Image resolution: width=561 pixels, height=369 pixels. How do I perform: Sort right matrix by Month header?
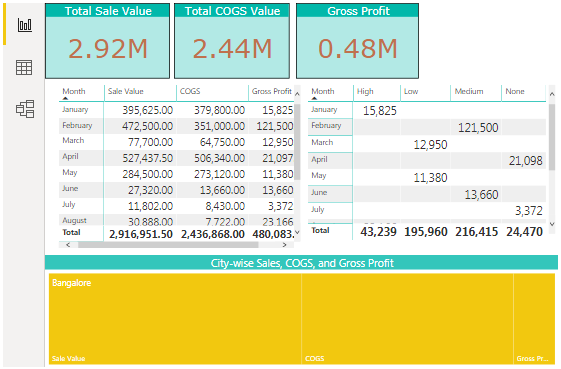pyautogui.click(x=323, y=91)
